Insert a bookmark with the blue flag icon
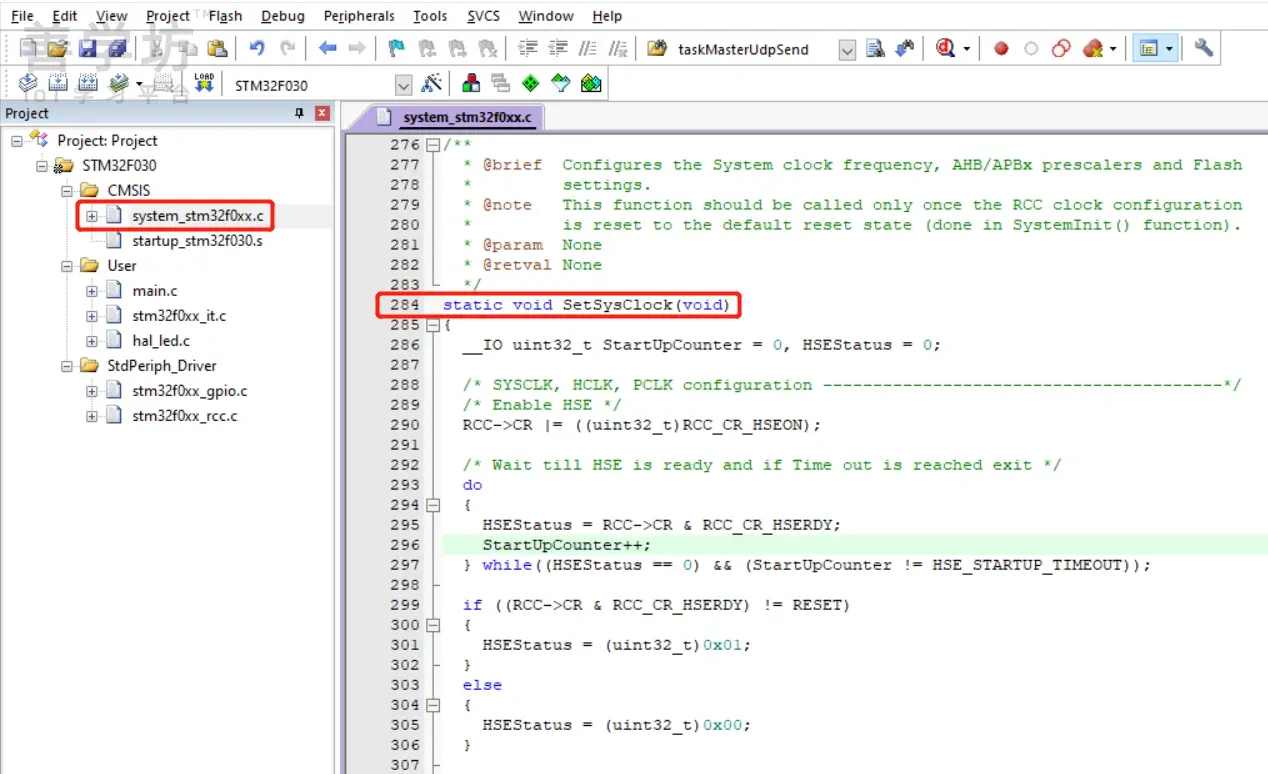 [395, 48]
